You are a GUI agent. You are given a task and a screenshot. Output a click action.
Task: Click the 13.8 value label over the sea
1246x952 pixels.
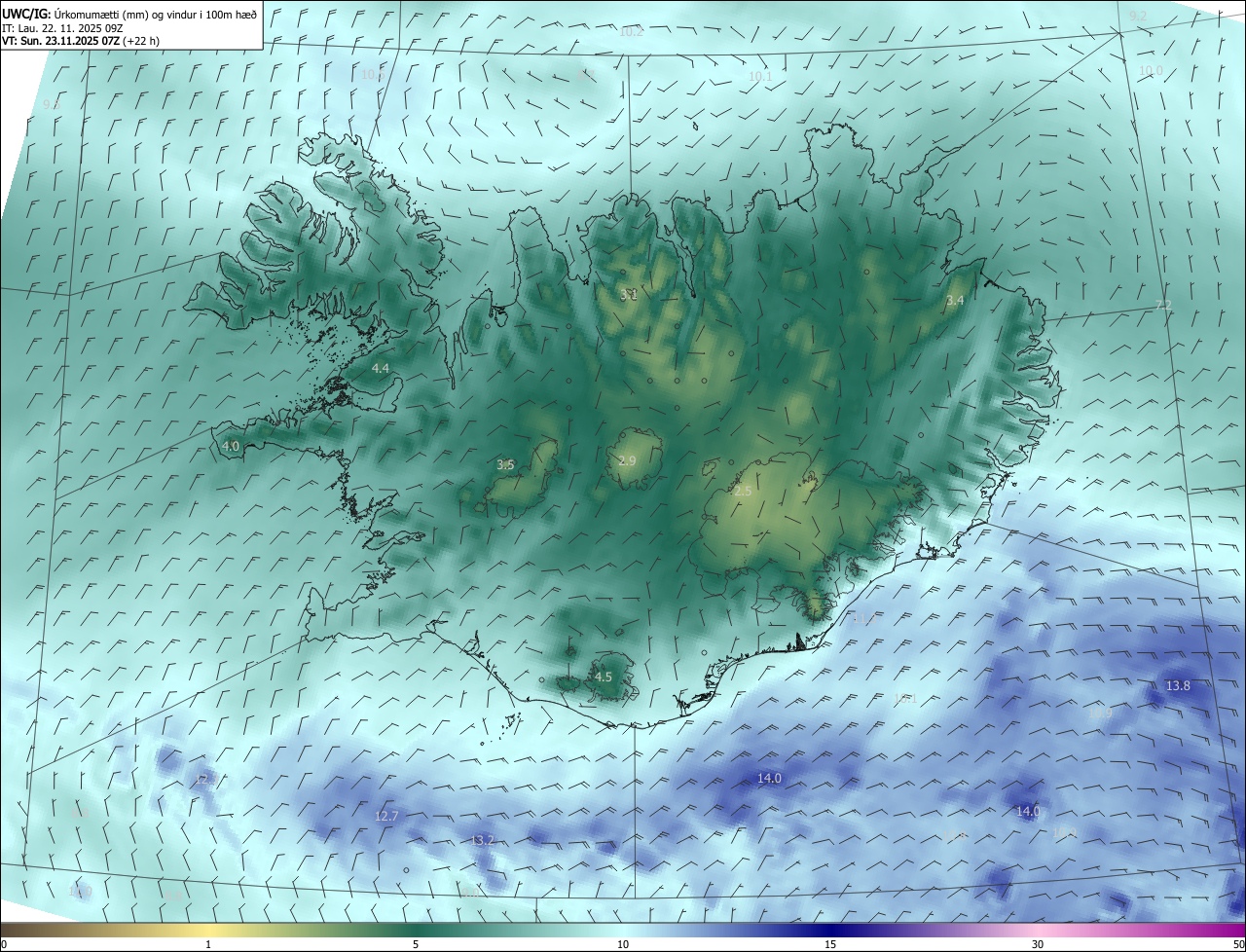tap(1178, 685)
